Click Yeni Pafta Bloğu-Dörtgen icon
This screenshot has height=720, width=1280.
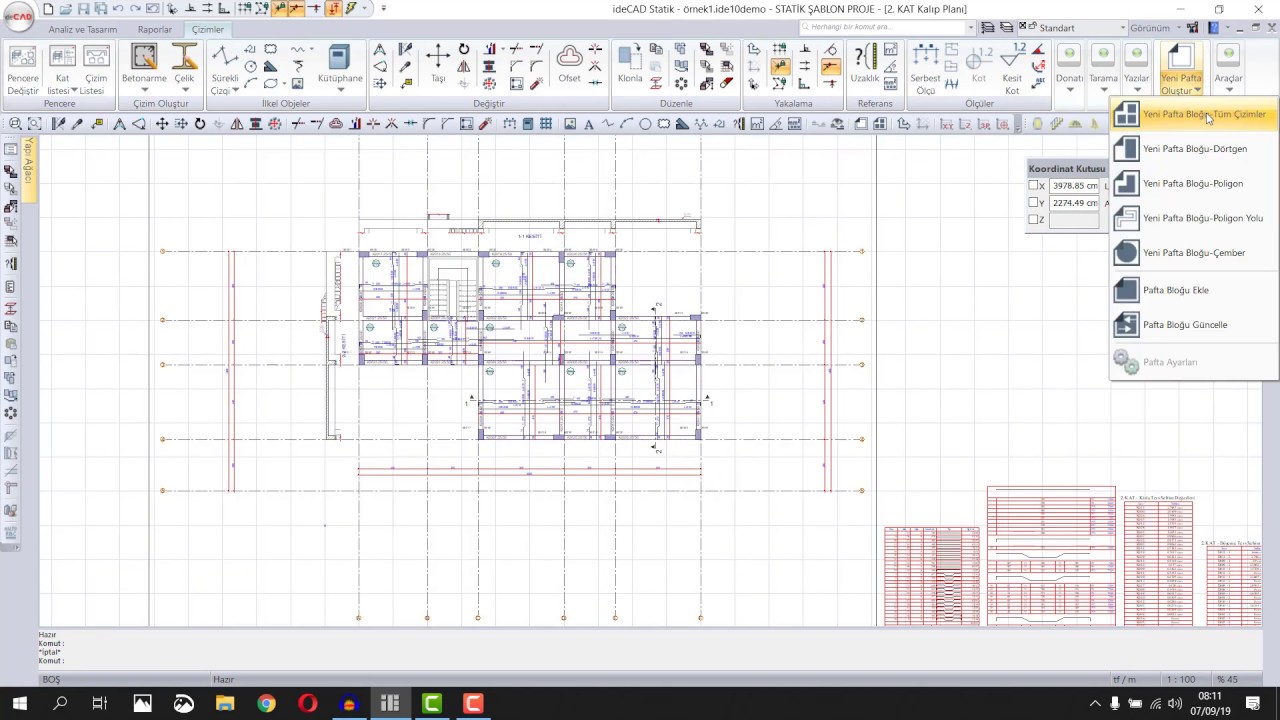tap(1126, 149)
